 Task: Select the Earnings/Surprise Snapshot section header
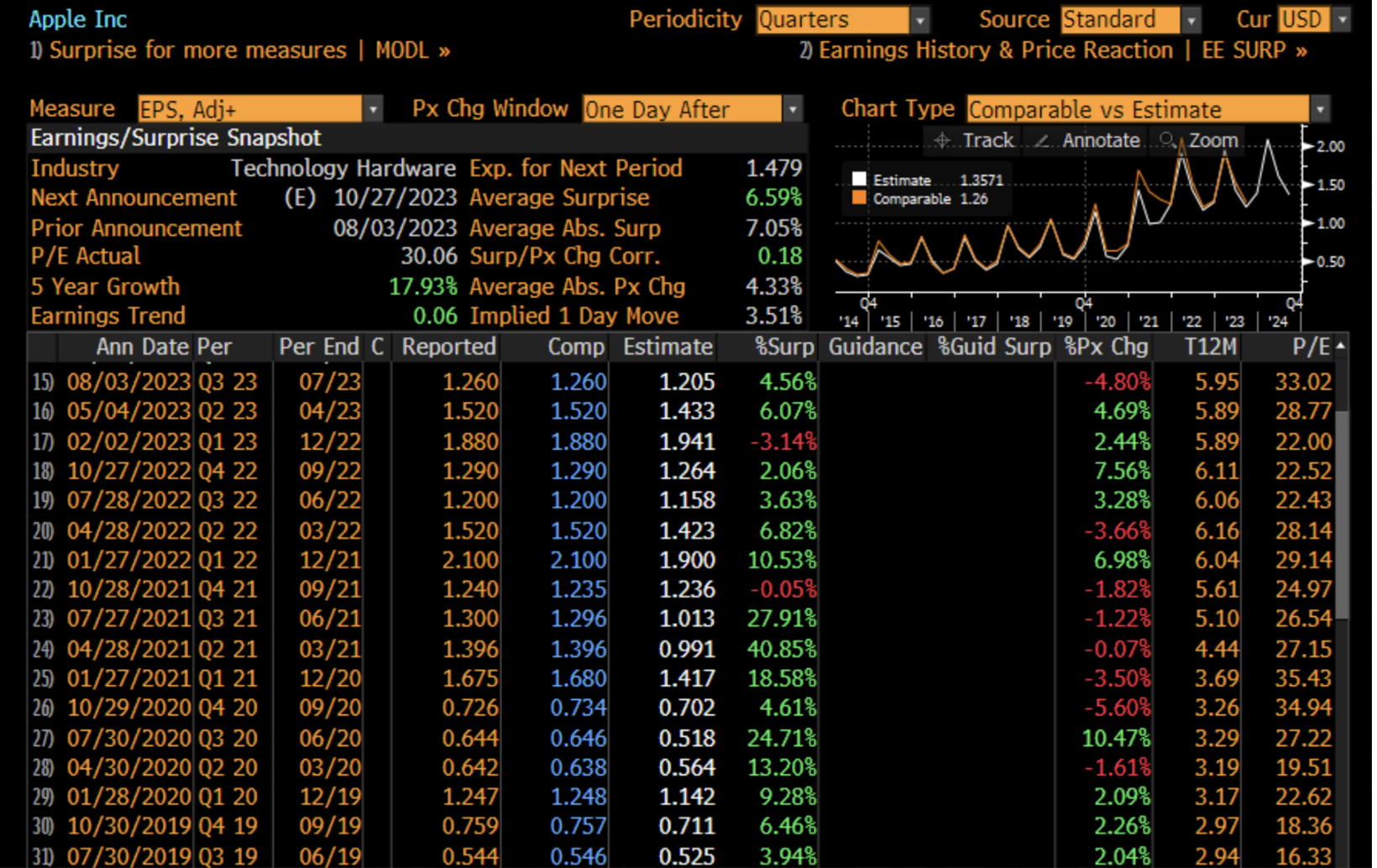pyautogui.click(x=175, y=138)
